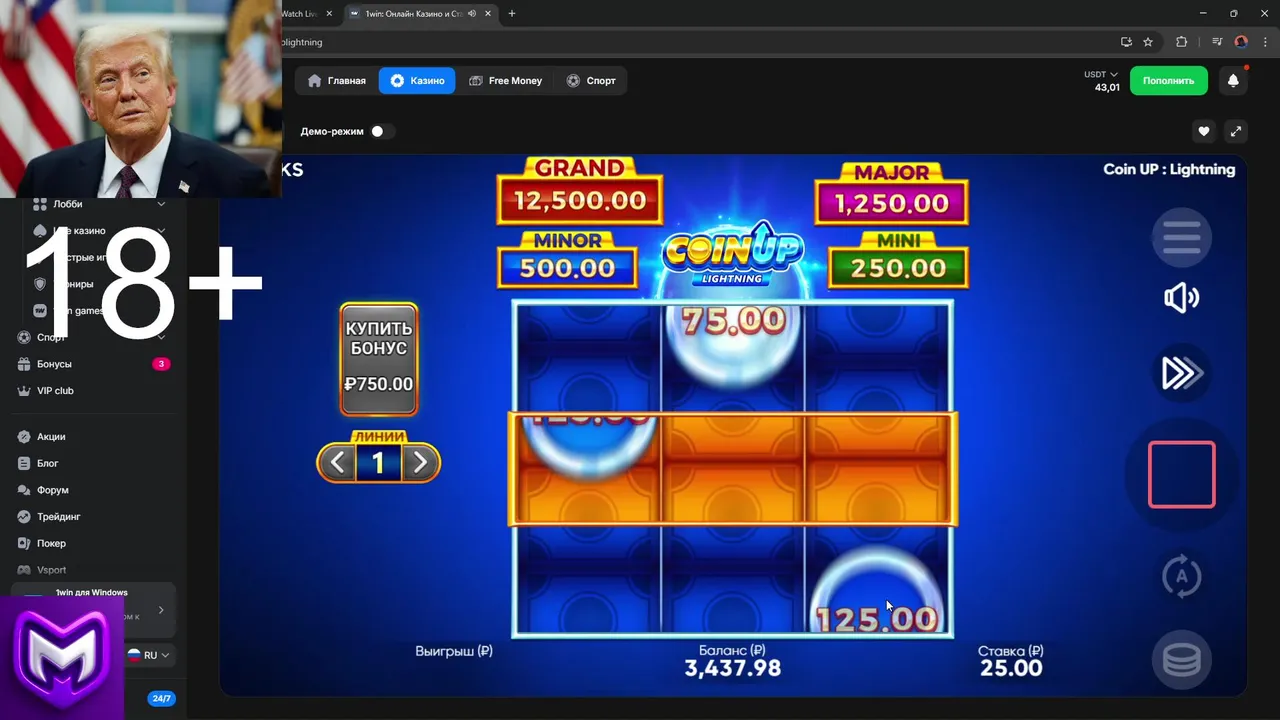The width and height of the screenshot is (1280, 720).
Task: Go to Главная in the top navigation
Action: (x=337, y=81)
